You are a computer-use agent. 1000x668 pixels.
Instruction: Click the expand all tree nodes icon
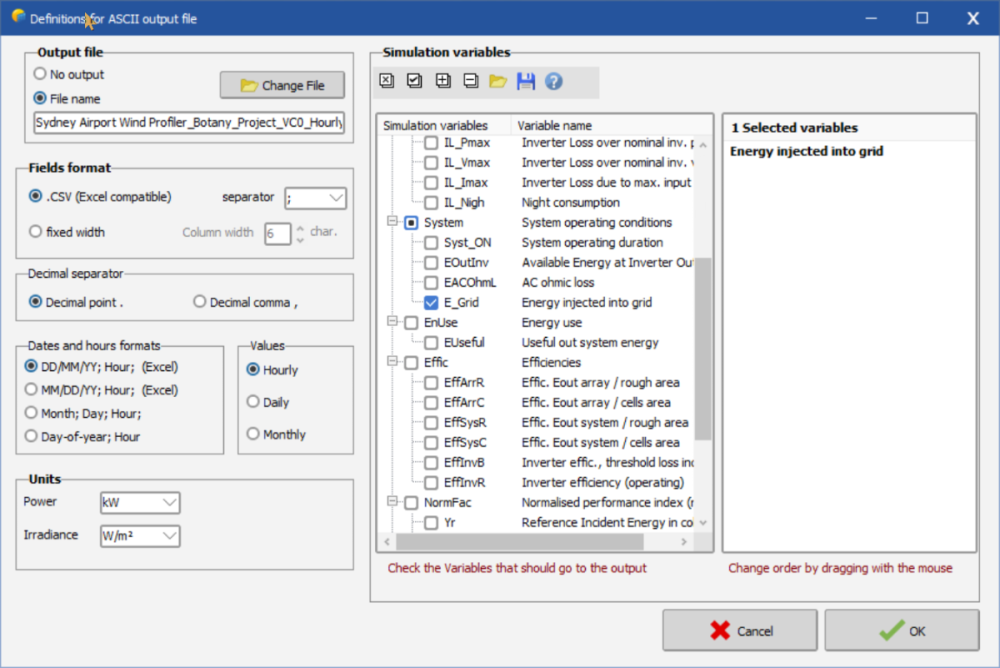(443, 82)
